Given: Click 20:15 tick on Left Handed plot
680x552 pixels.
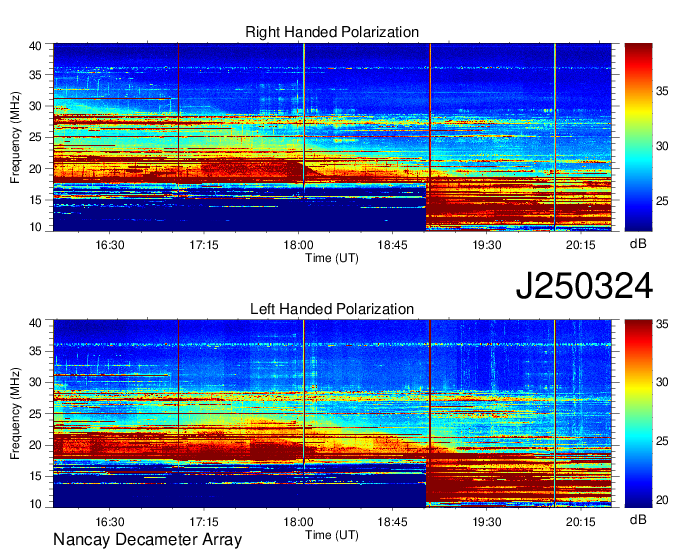Looking at the screenshot, I should [x=581, y=522].
